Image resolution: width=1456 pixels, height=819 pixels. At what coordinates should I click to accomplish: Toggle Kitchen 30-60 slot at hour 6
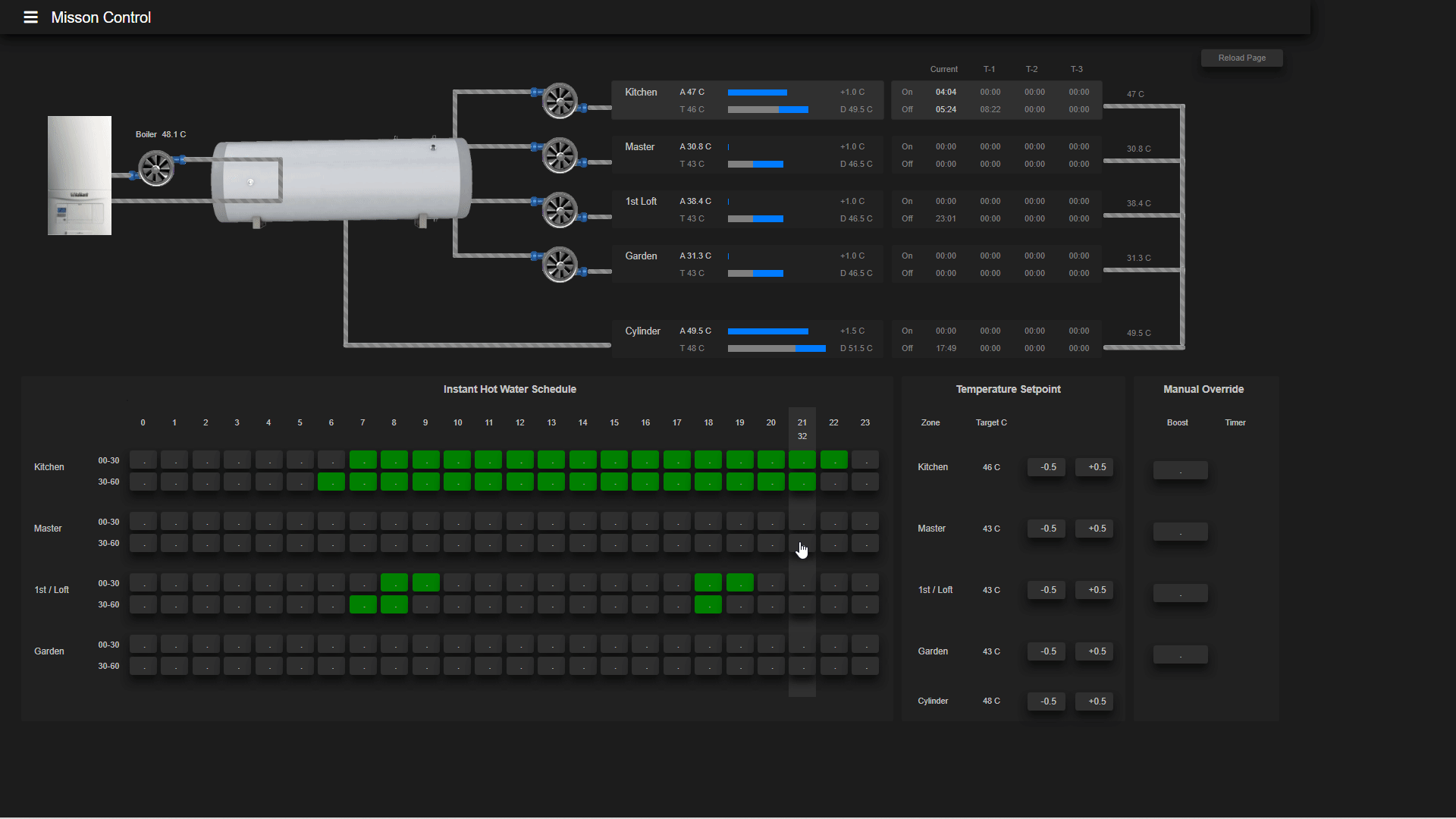331,482
